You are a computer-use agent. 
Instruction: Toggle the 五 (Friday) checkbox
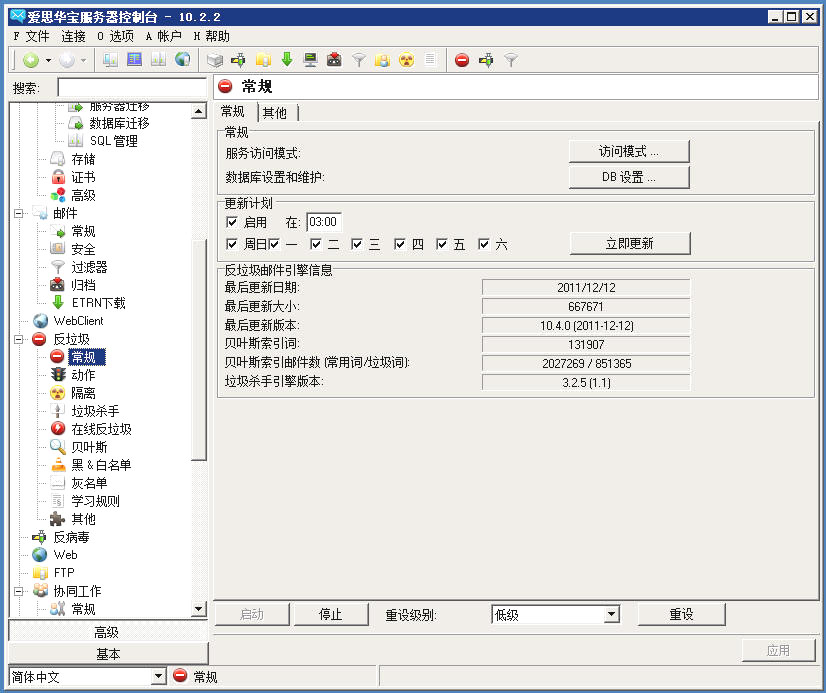tap(441, 244)
